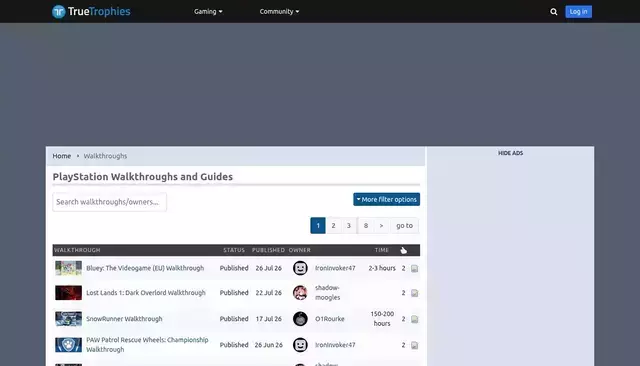Open SnowRunner walkthrough thumbnail
The image size is (640, 366).
click(69, 319)
